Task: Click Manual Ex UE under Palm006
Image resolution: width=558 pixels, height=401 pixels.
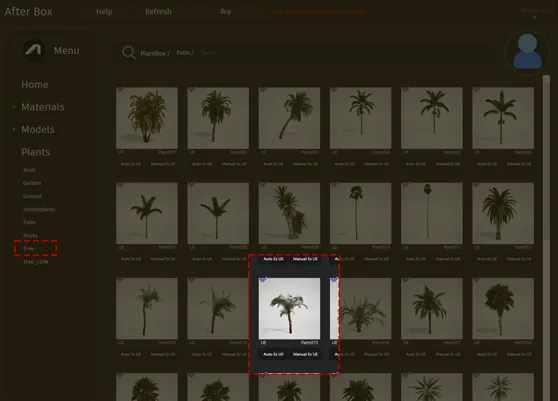Action: point(518,164)
